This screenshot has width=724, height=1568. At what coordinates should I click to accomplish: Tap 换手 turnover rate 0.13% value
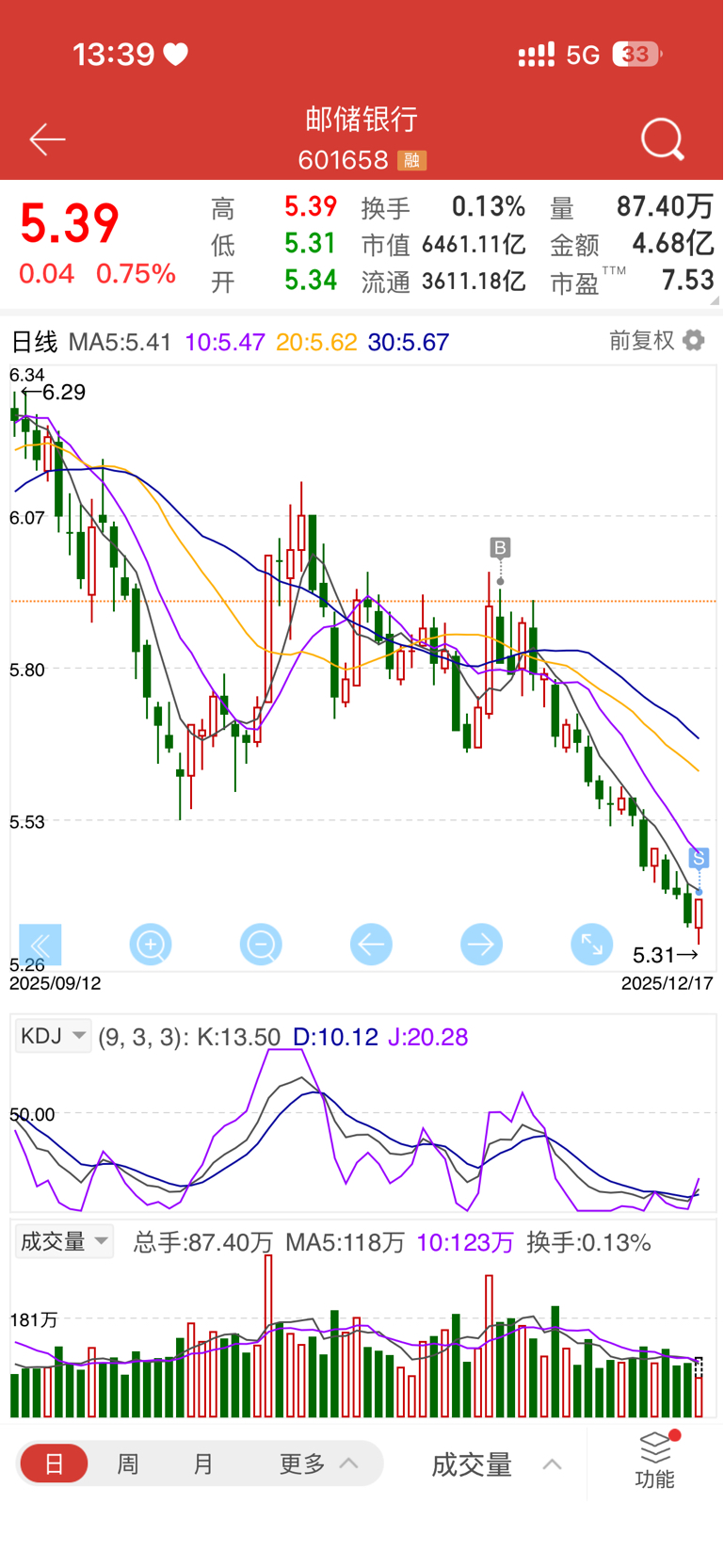489,207
